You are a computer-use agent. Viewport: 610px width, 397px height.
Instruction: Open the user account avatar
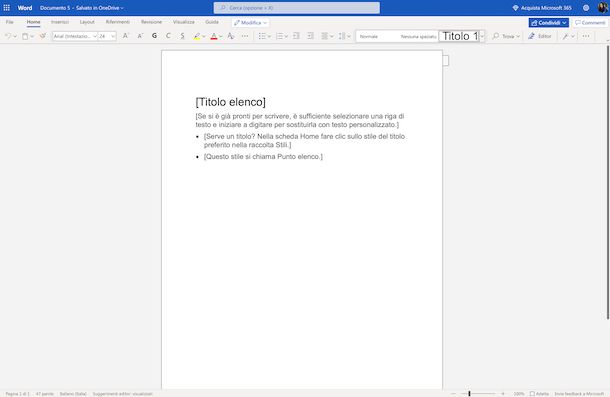(603, 7)
